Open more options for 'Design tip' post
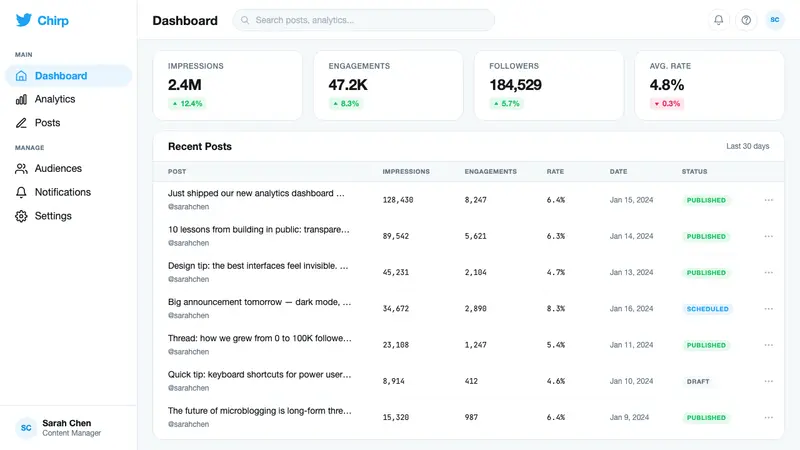Viewport: 800px width, 450px height. click(x=768, y=272)
